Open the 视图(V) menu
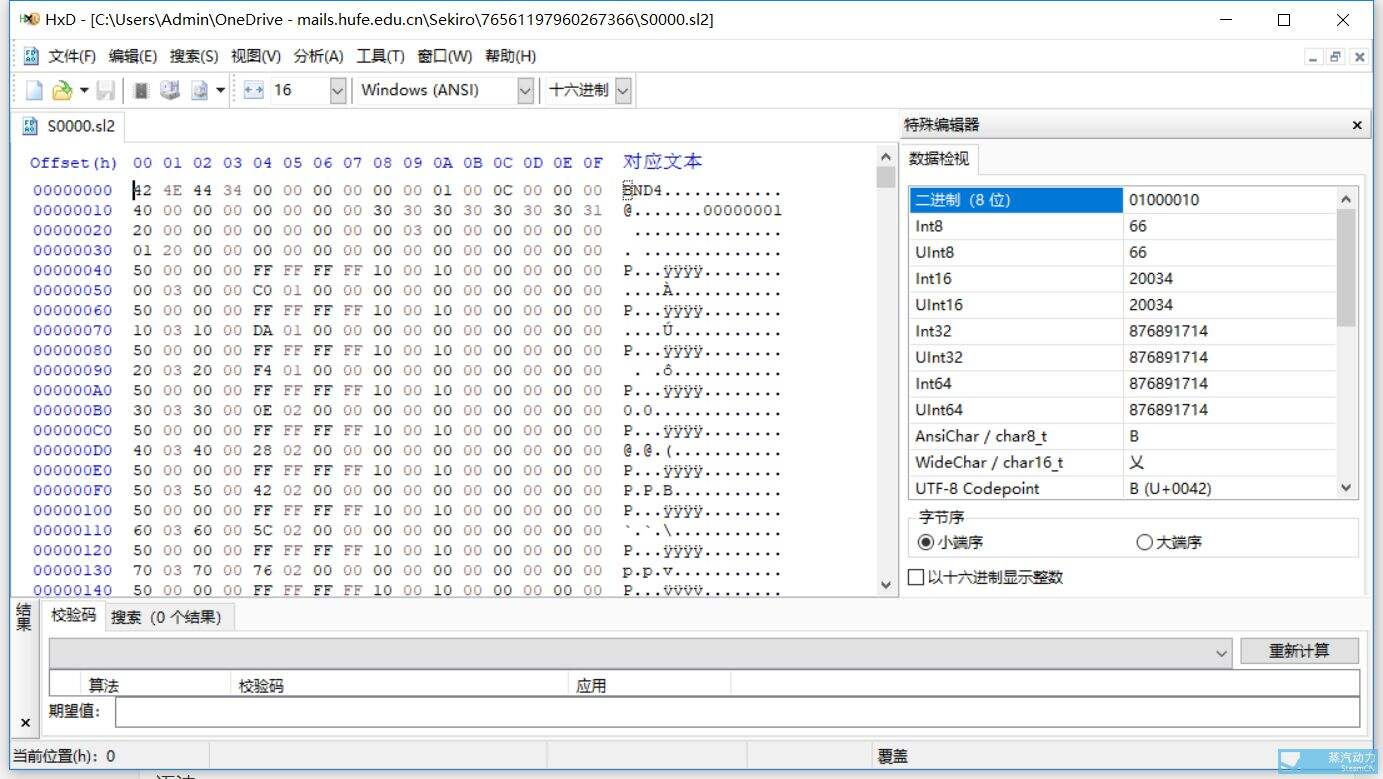This screenshot has height=779, width=1383. pyautogui.click(x=256, y=56)
